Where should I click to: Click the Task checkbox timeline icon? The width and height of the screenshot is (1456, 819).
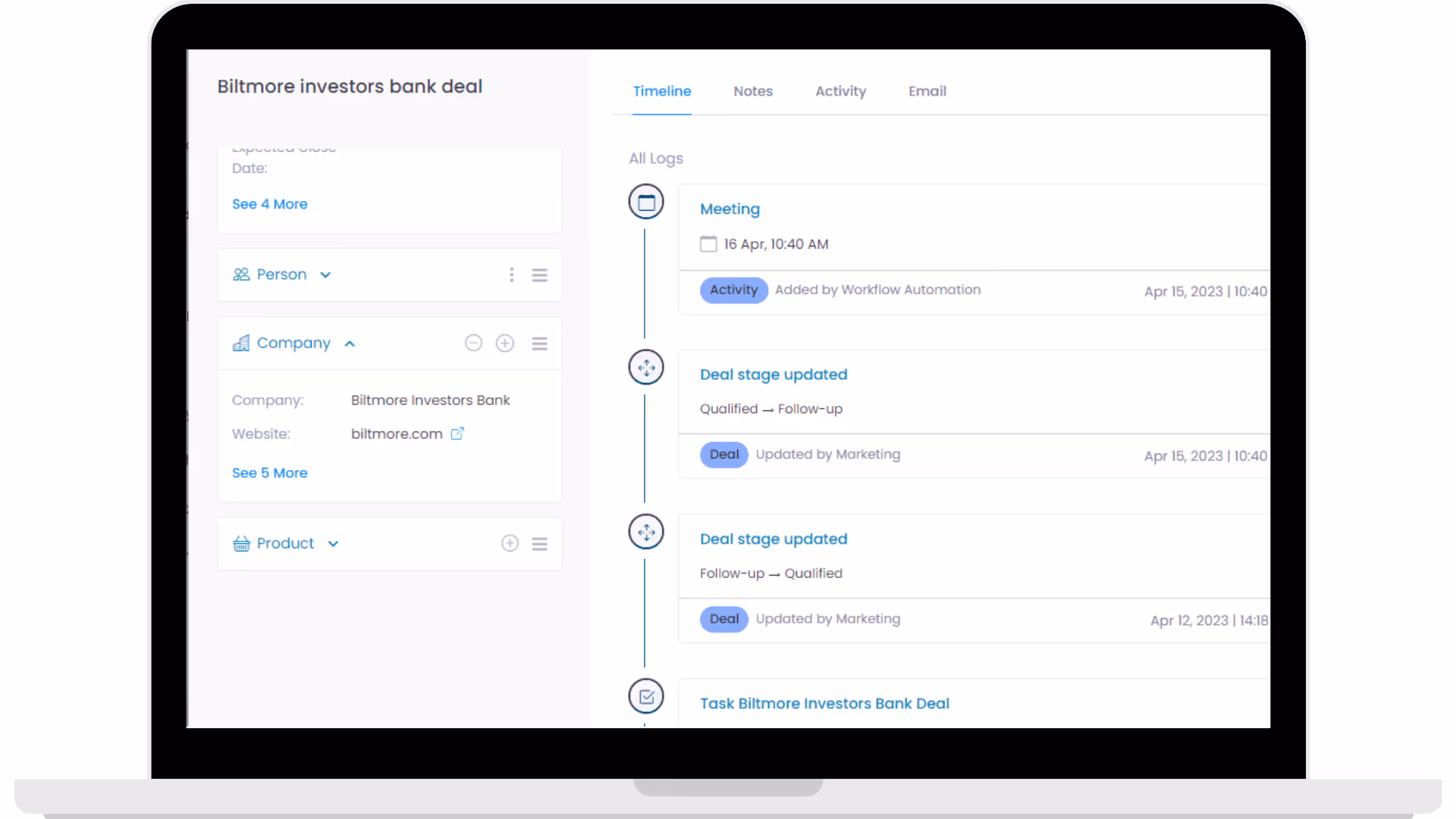pyautogui.click(x=646, y=697)
